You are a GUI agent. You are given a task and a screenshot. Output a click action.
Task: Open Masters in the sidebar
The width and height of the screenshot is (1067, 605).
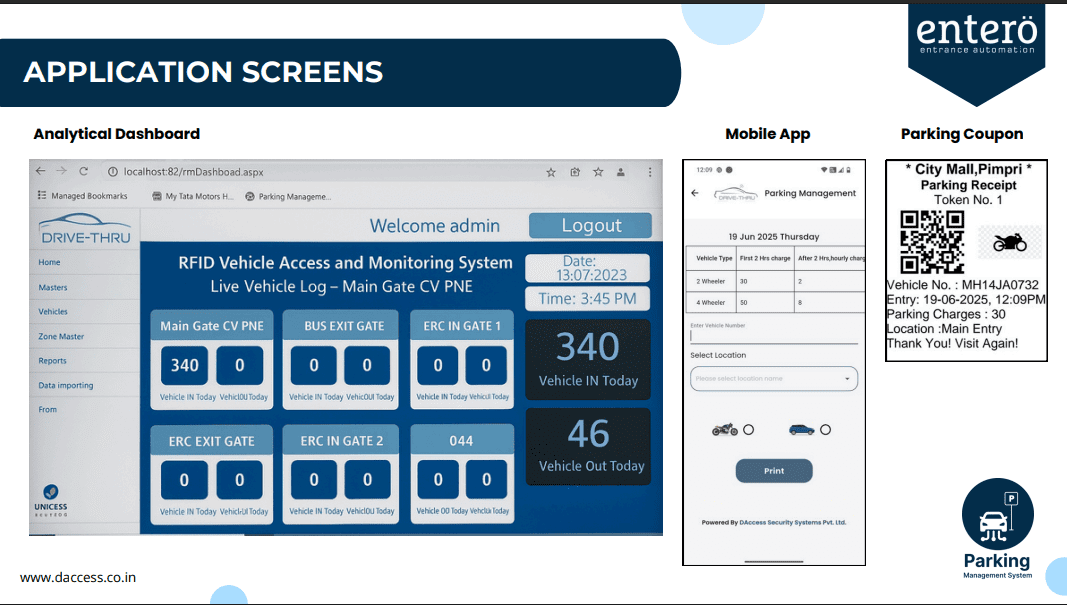[53, 288]
